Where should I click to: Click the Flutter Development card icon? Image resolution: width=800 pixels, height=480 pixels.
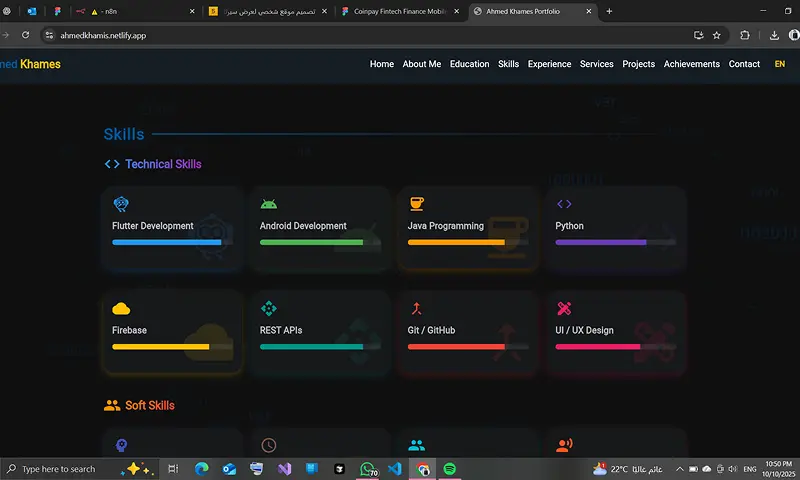click(x=121, y=204)
